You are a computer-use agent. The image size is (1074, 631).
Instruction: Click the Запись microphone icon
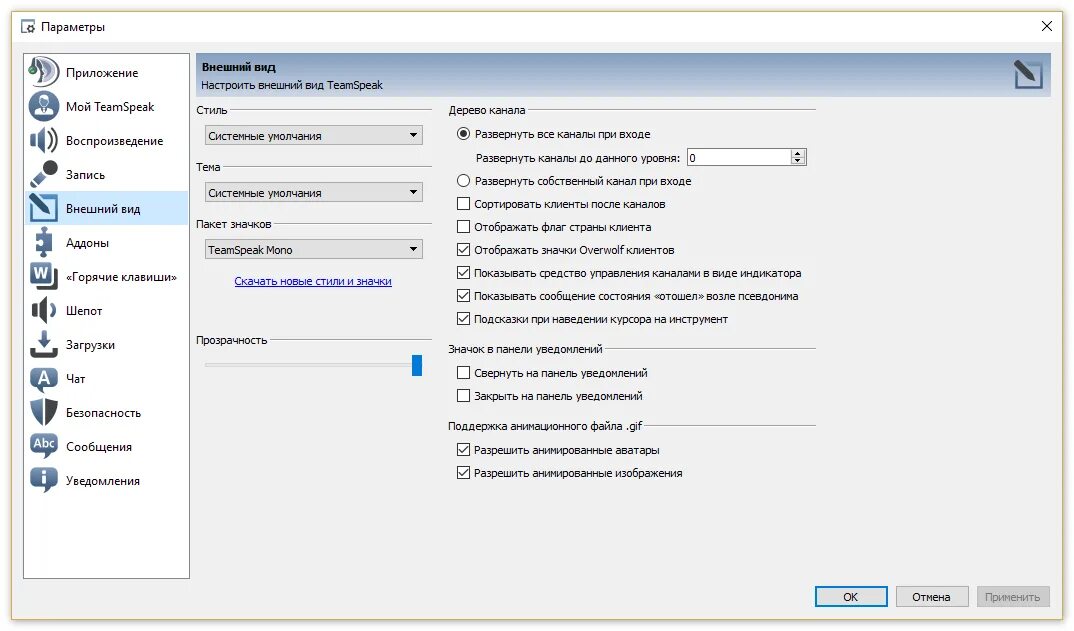pos(43,174)
